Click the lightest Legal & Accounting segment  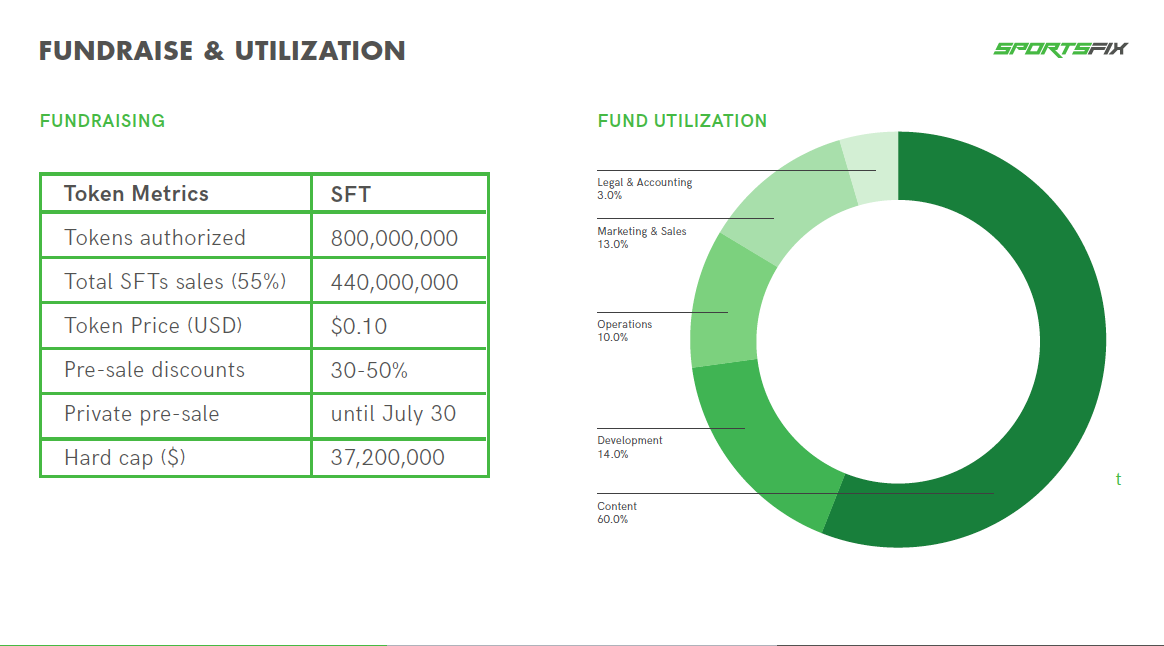[x=872, y=166]
